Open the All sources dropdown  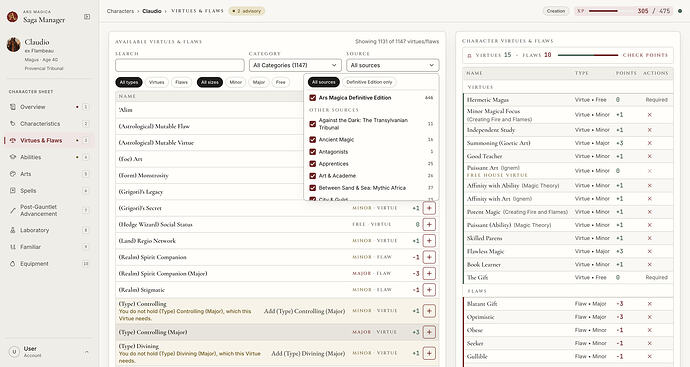[x=393, y=65]
